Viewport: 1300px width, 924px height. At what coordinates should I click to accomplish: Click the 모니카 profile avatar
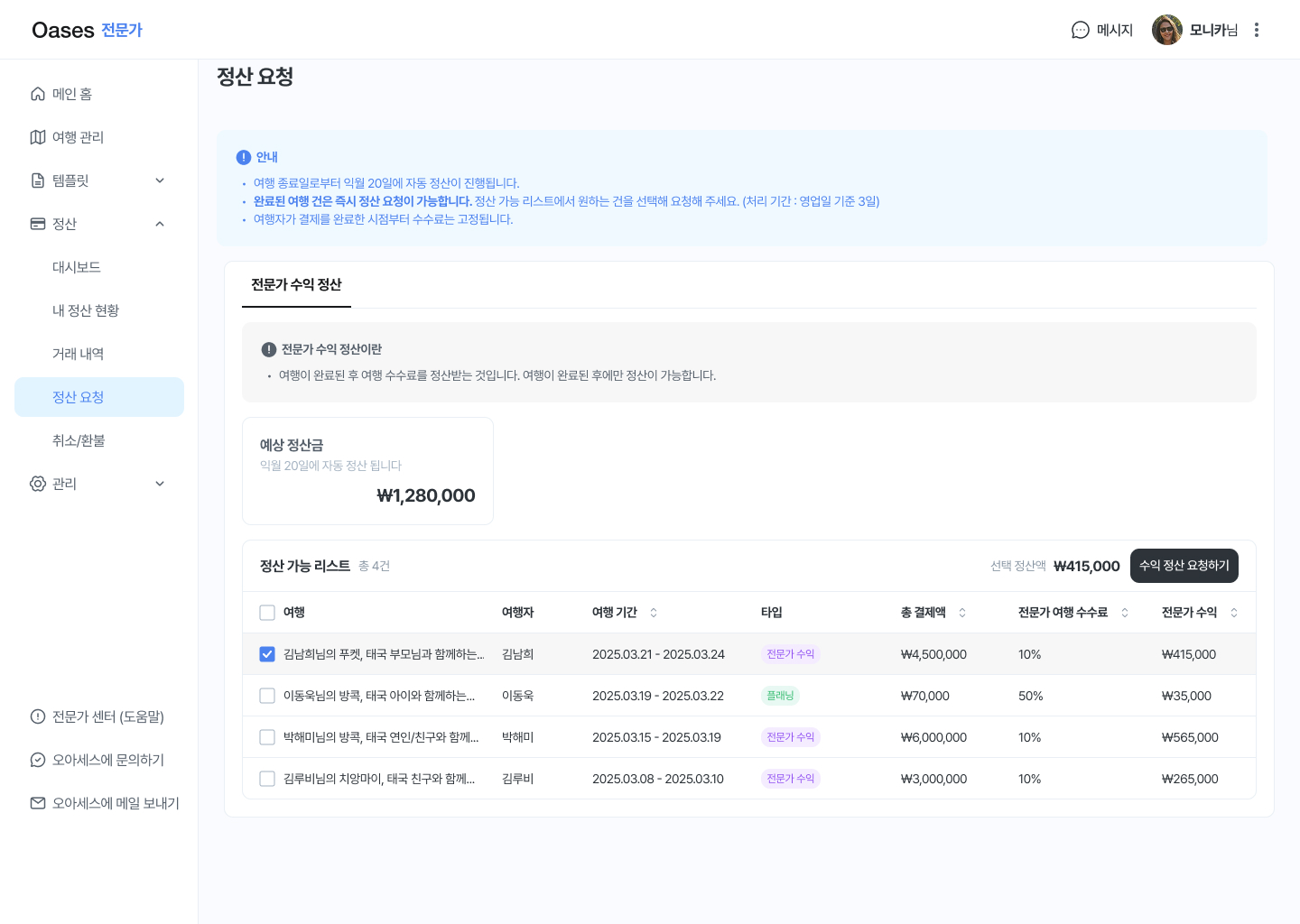point(1166,30)
